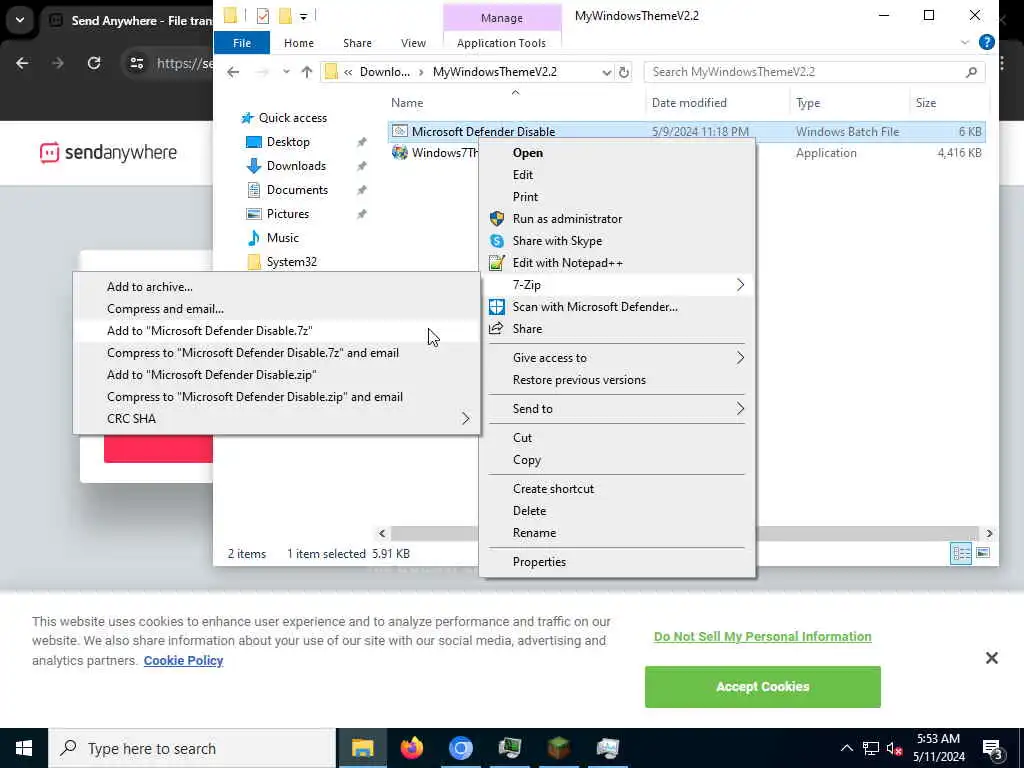Select System32 folder in navigation pane
The image size is (1024, 768).
[x=291, y=262]
